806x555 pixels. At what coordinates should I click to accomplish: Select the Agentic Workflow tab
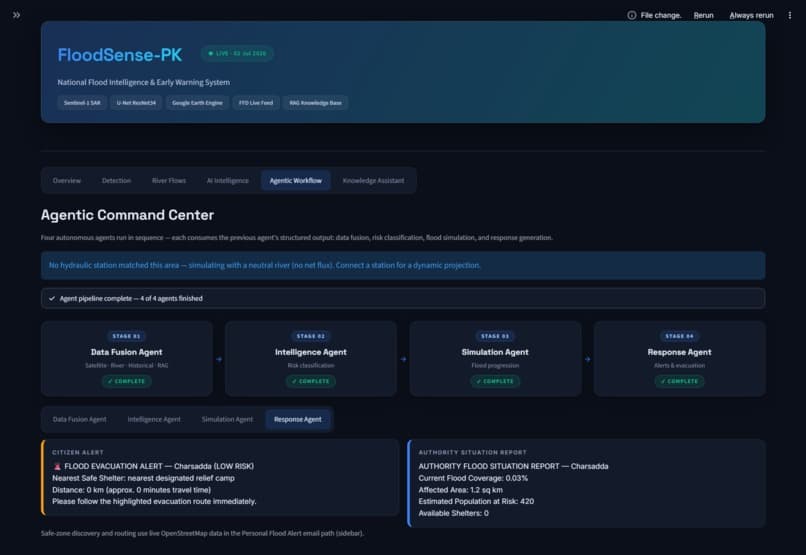tap(296, 180)
